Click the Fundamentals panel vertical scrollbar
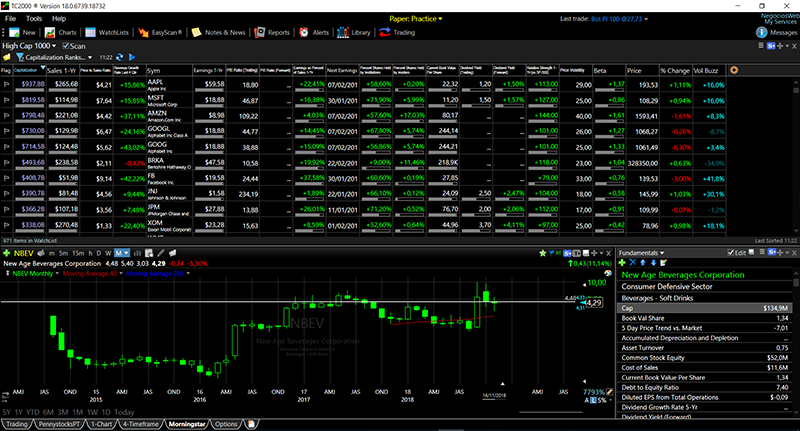This screenshot has width=800, height=431. point(796,342)
